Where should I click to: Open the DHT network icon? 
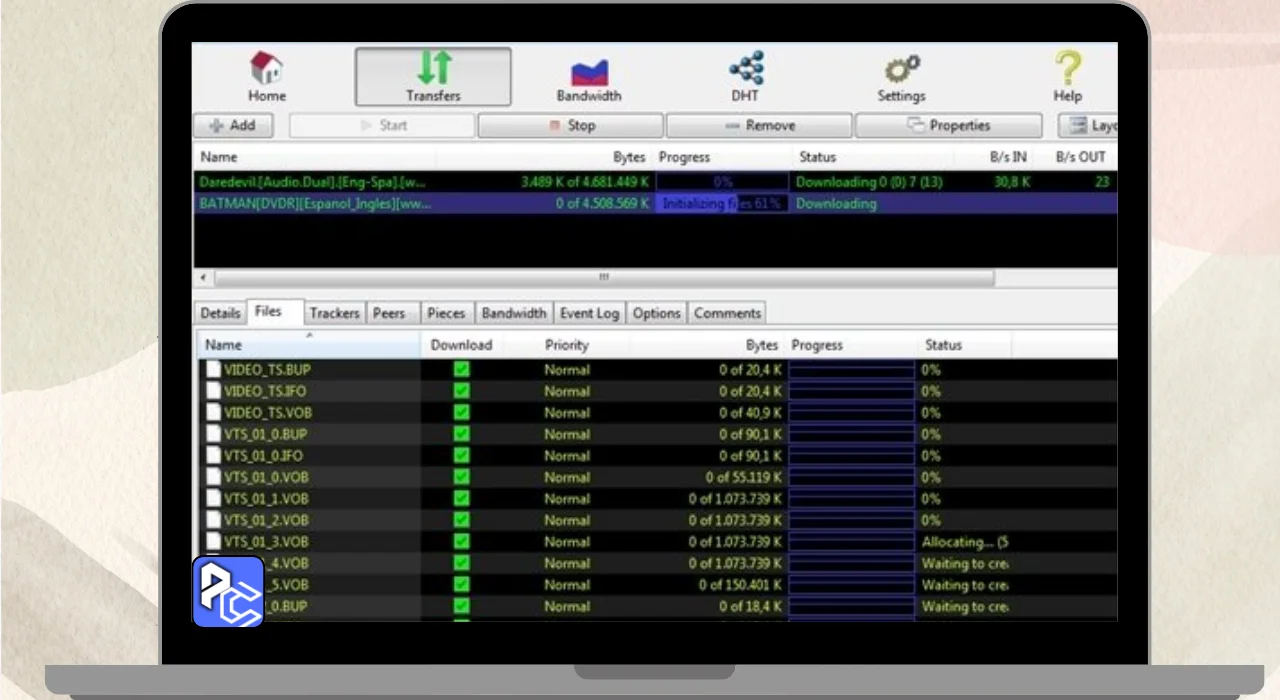pos(745,68)
